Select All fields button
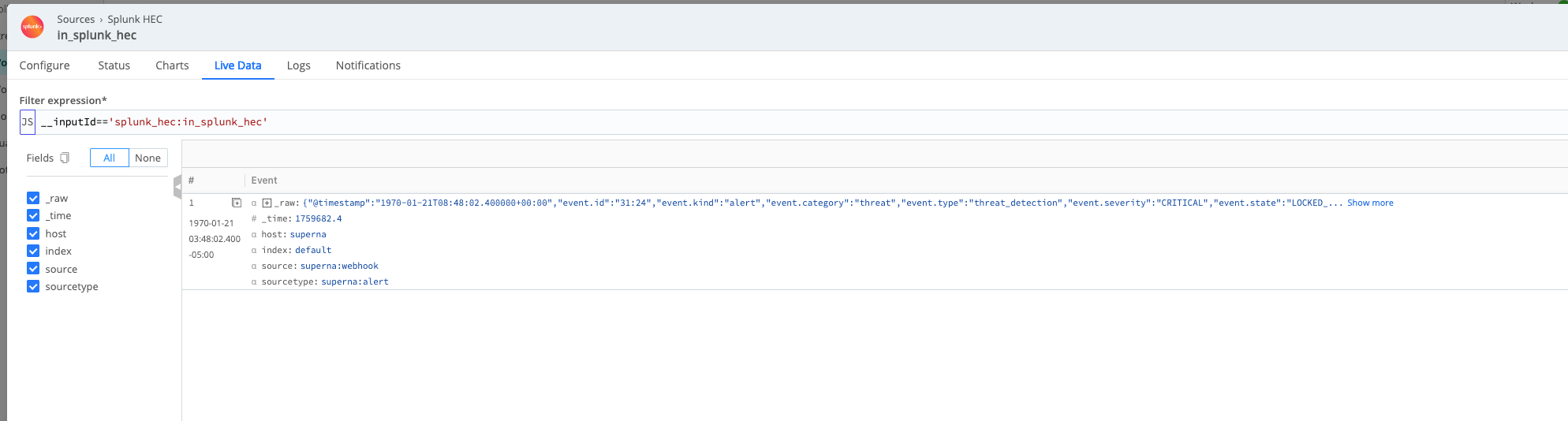 (110, 158)
